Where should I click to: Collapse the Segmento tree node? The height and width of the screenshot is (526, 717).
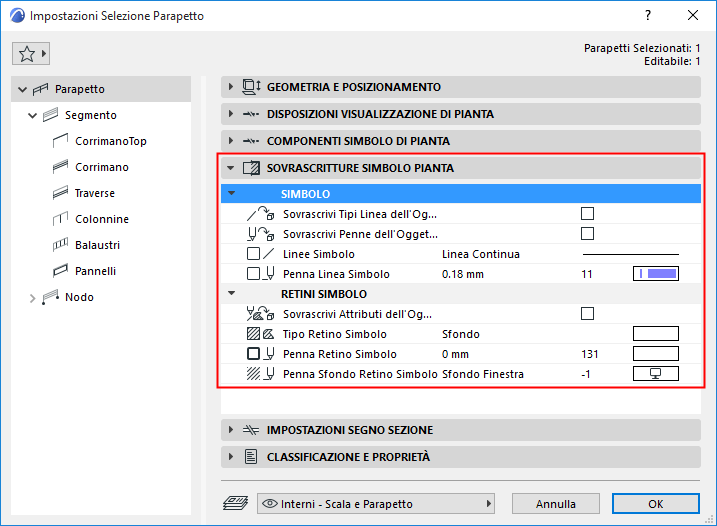tap(32, 115)
